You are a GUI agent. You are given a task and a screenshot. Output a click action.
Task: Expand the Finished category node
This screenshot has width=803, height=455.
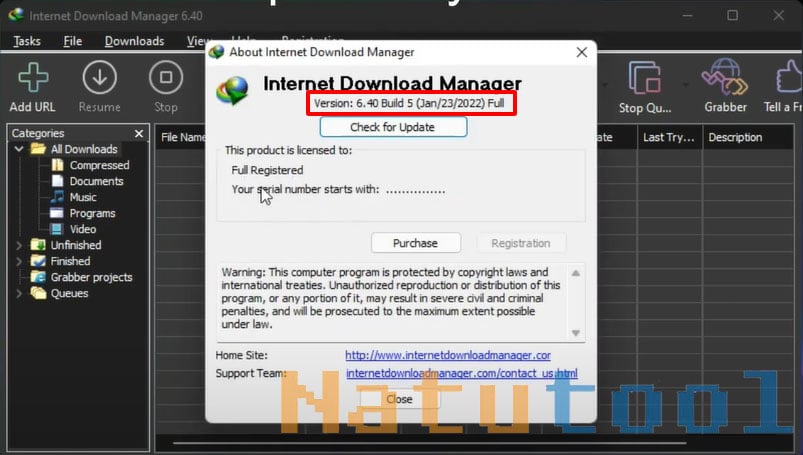pos(19,261)
